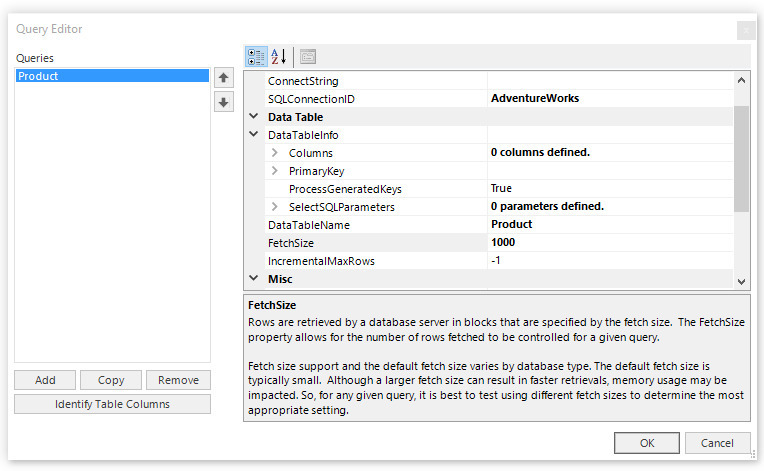Collapse the DataTableInfo node
This screenshot has height=471, width=764.
pos(253,134)
